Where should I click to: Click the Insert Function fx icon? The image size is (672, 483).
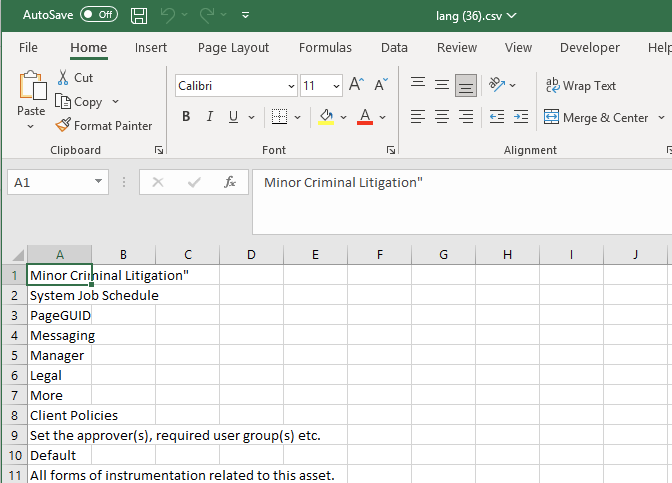[229, 182]
